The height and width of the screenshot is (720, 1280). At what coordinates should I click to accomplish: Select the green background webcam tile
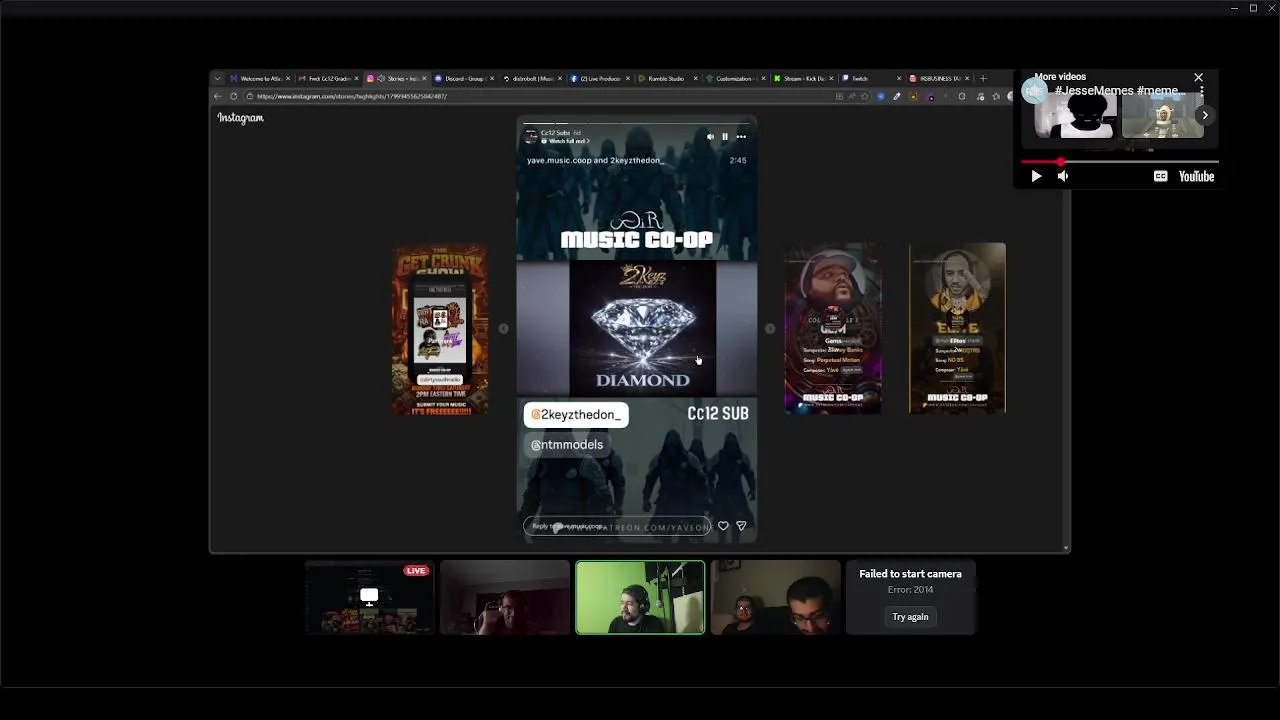(x=640, y=597)
